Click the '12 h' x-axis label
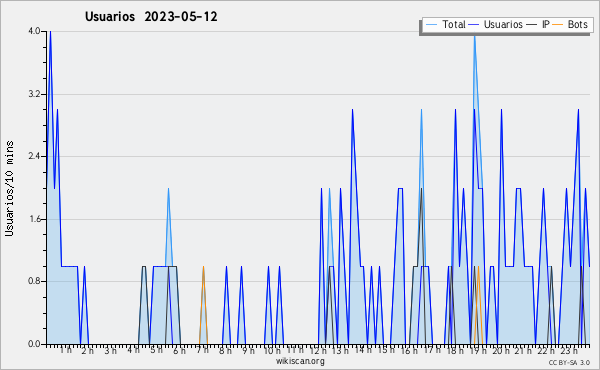600x370 pixels. point(318,351)
